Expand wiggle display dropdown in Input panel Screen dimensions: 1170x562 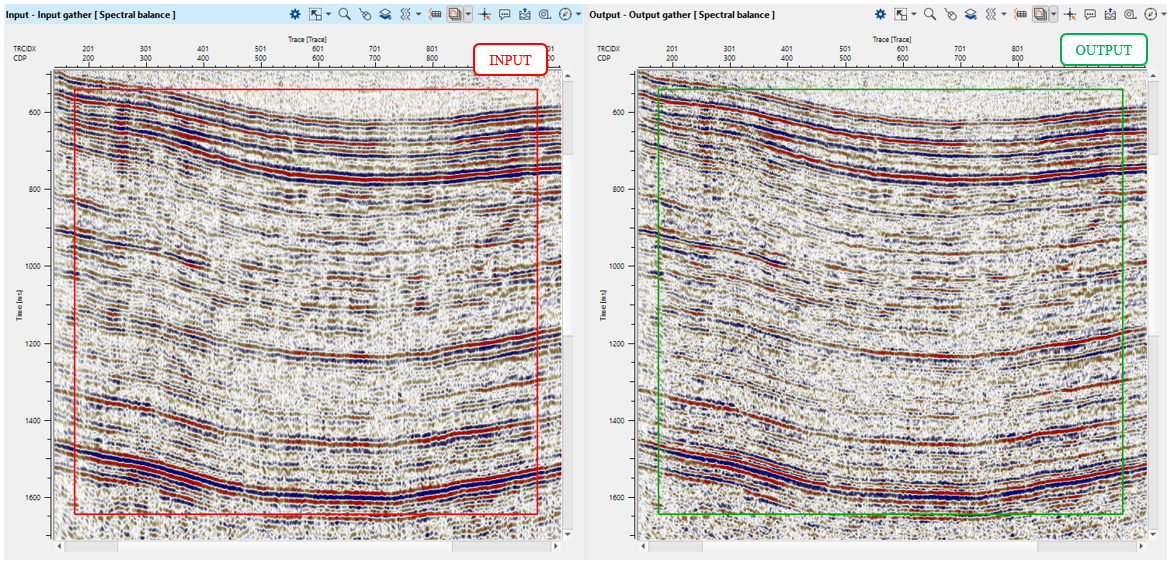(418, 15)
